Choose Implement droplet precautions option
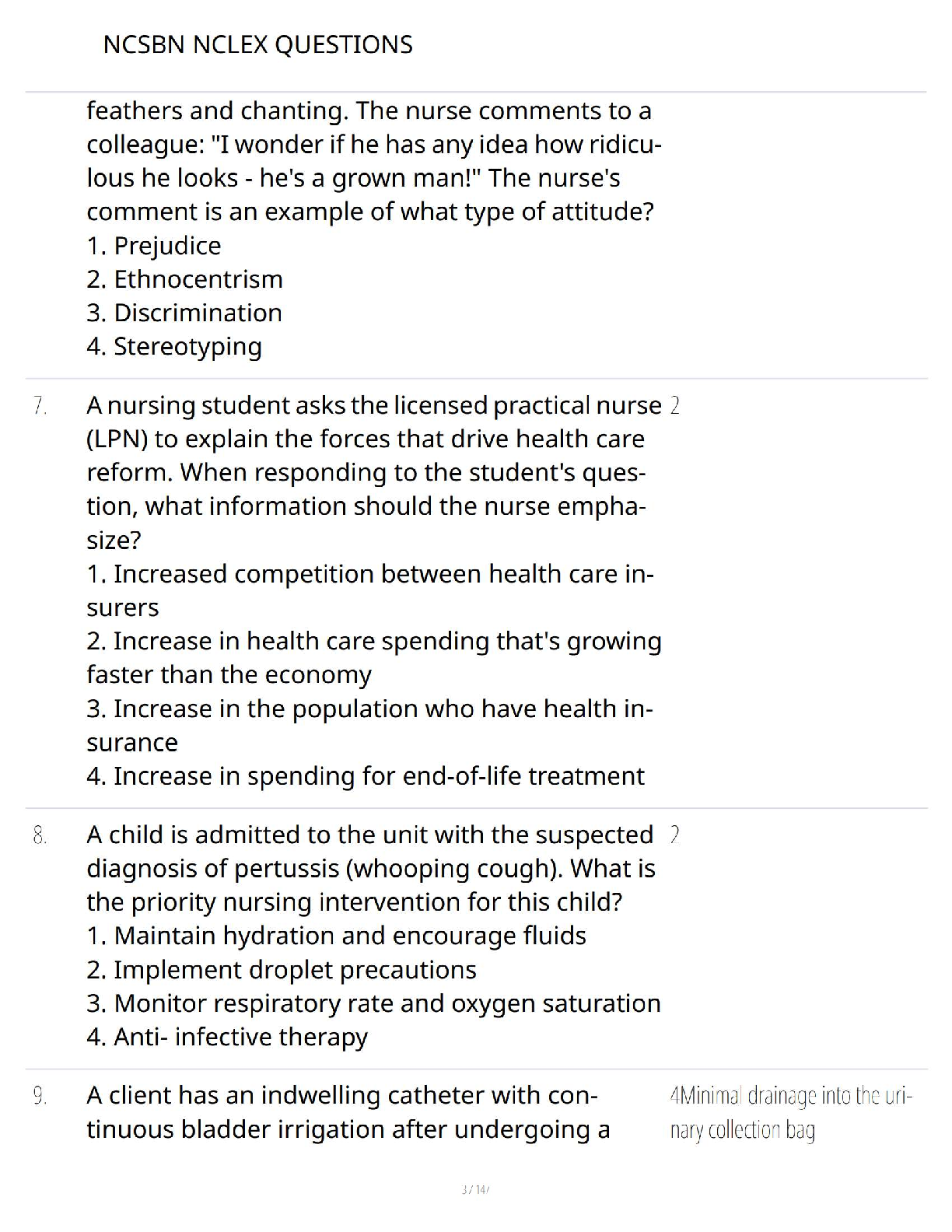Image resolution: width=952 pixels, height=1232 pixels. [x=282, y=970]
